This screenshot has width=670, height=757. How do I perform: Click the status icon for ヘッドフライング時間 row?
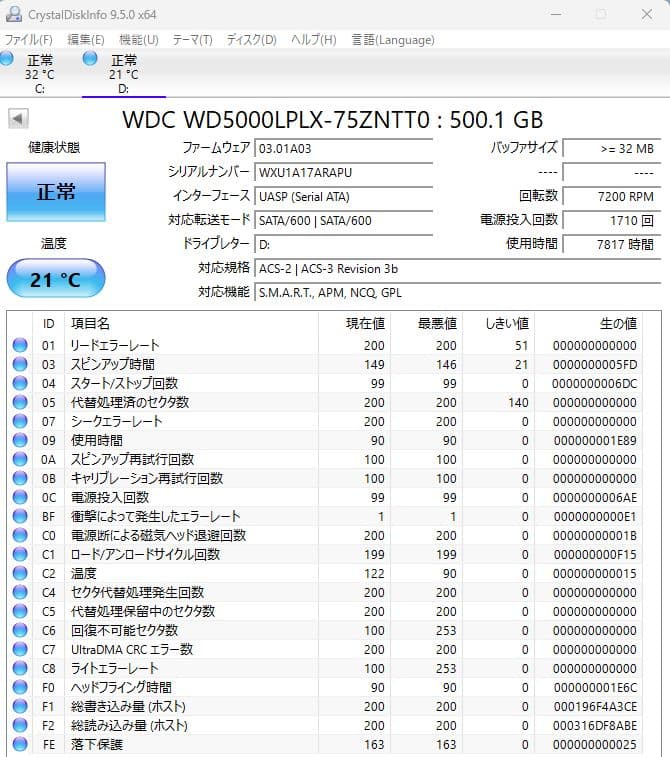pyautogui.click(x=20, y=687)
